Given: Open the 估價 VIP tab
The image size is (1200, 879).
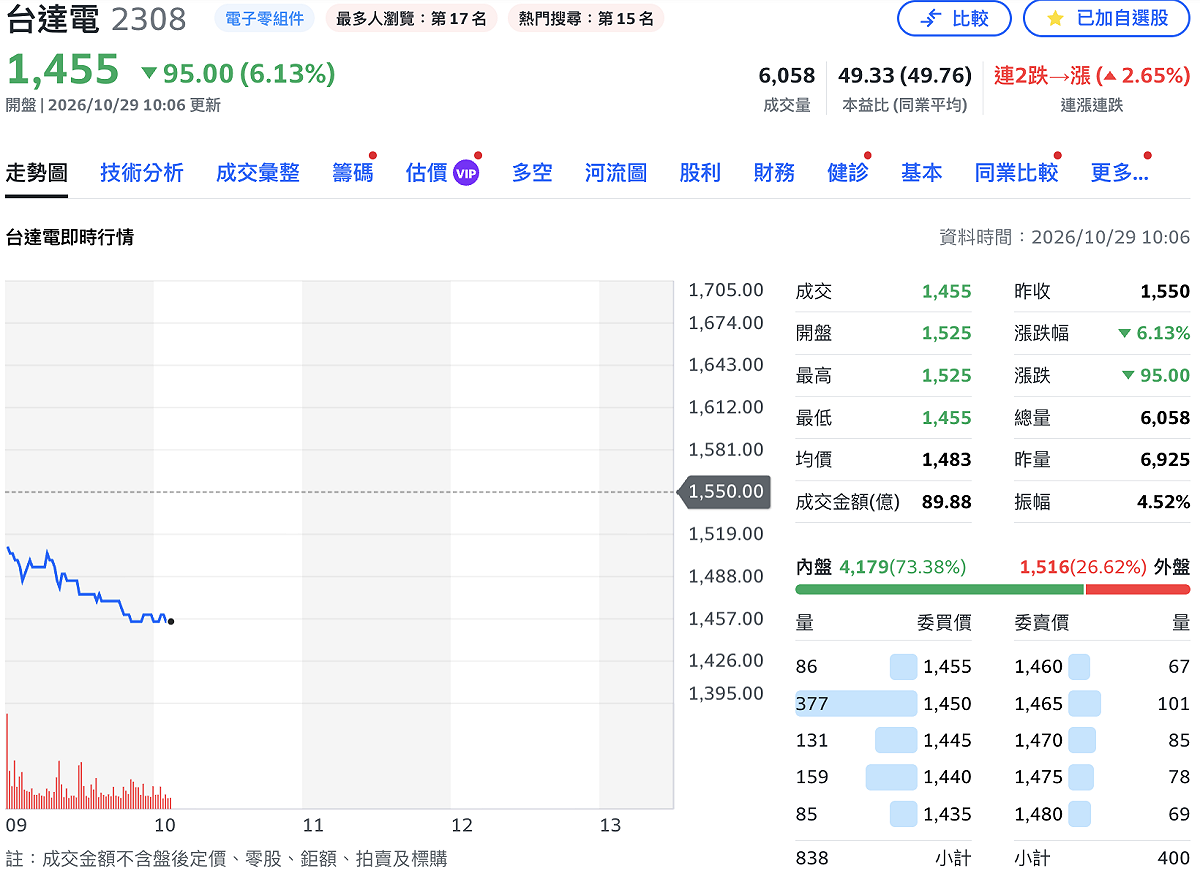Looking at the screenshot, I should (442, 173).
